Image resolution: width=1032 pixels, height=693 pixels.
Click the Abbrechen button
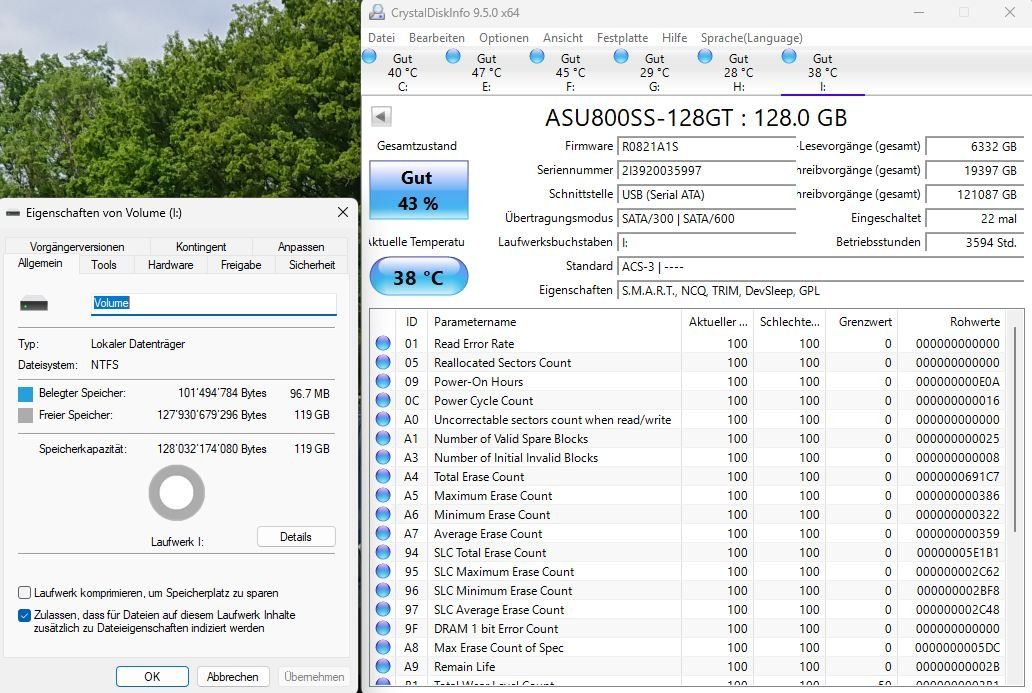tap(232, 677)
